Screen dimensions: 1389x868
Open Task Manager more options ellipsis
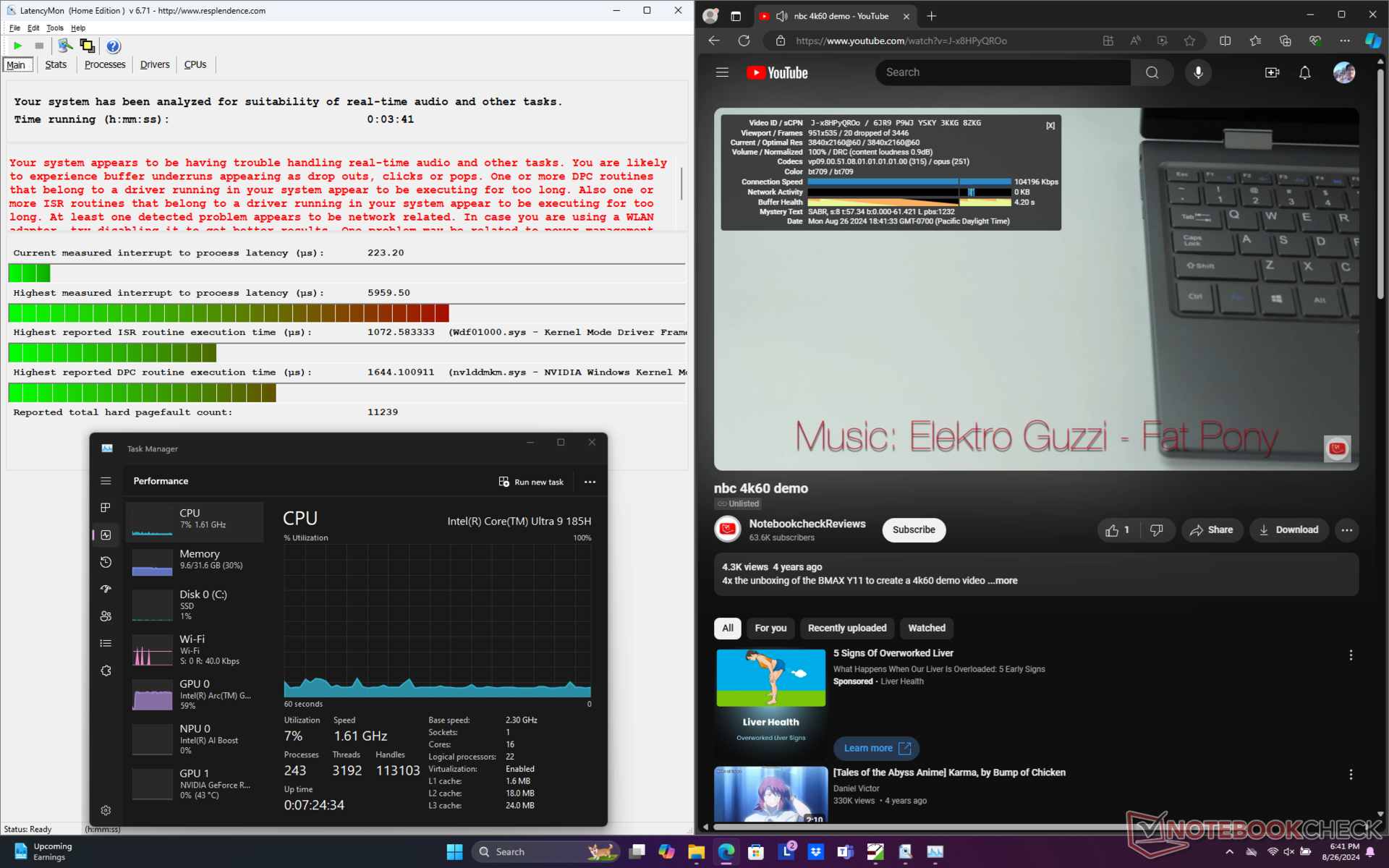590,482
